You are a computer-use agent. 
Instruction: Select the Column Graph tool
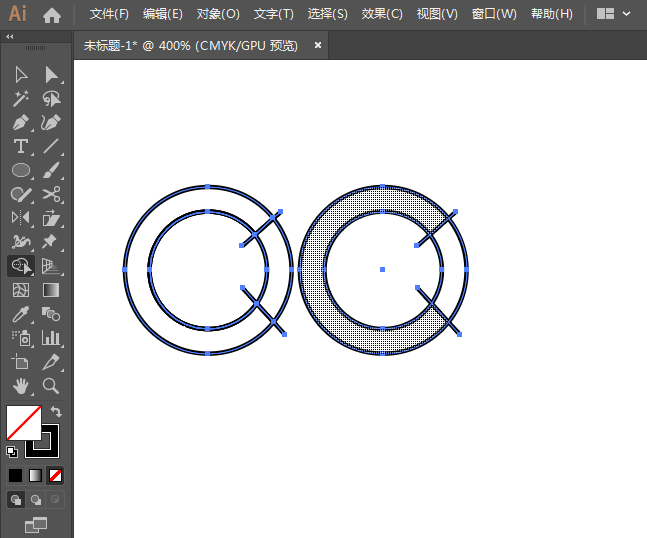[51, 338]
